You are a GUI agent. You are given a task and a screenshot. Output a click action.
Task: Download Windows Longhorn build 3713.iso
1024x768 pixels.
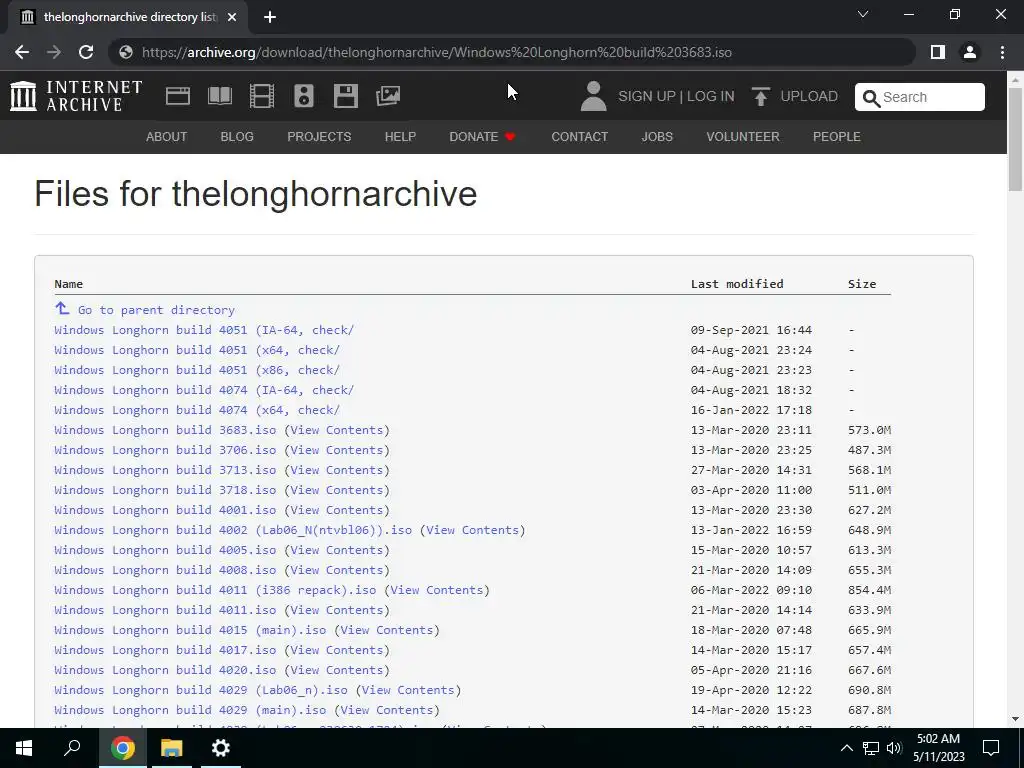165,470
